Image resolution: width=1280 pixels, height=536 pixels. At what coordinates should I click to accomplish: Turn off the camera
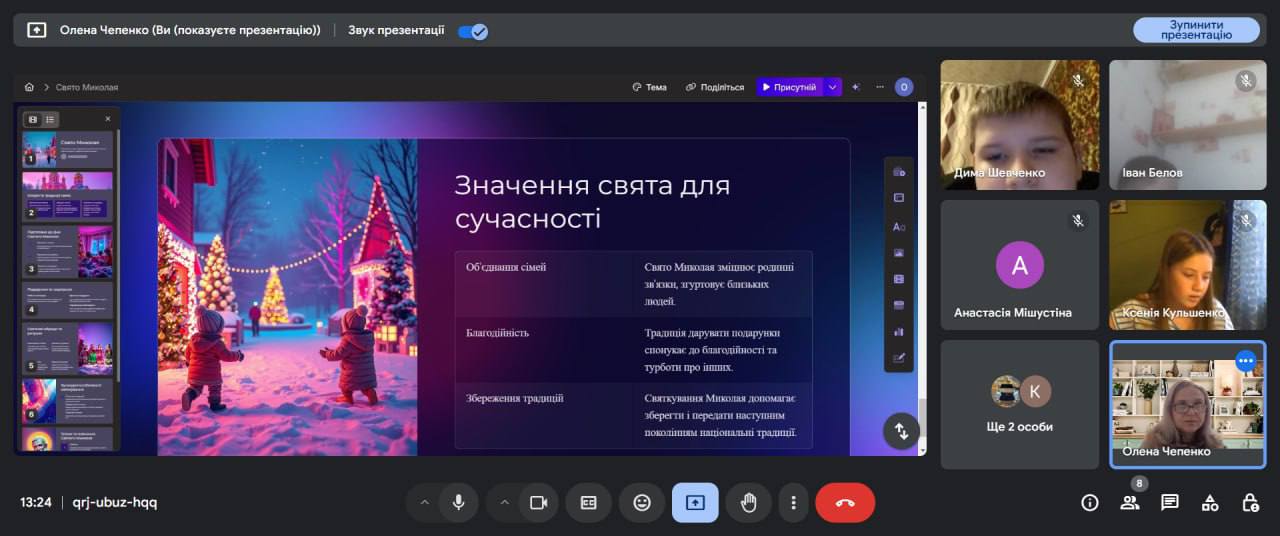pos(538,503)
